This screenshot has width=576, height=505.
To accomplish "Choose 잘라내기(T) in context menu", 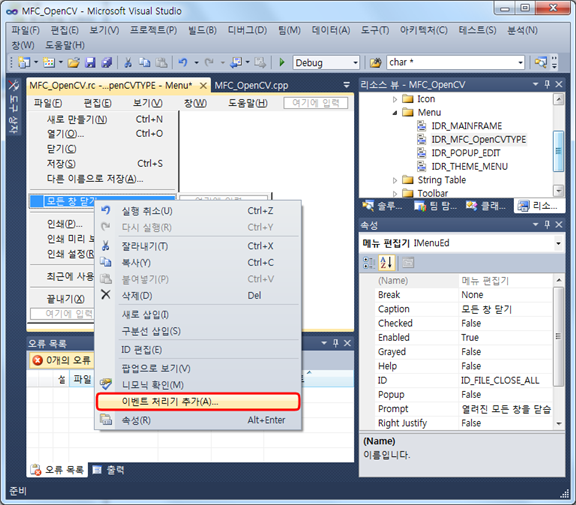I will pos(198,246).
